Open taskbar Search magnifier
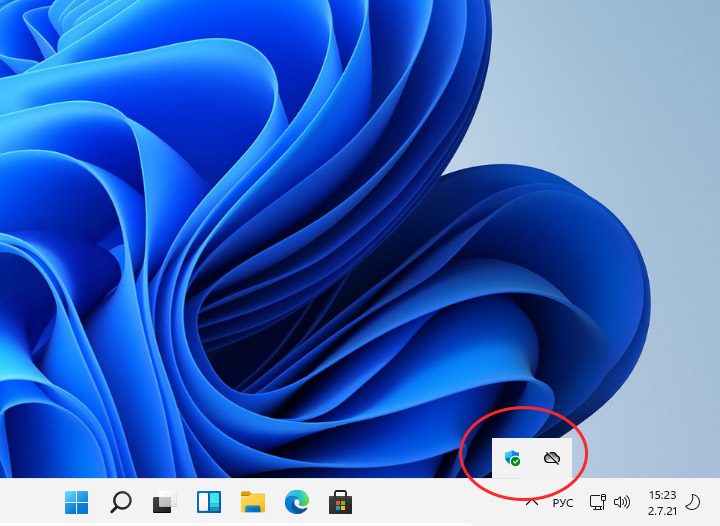This screenshot has width=720, height=526. [121, 502]
